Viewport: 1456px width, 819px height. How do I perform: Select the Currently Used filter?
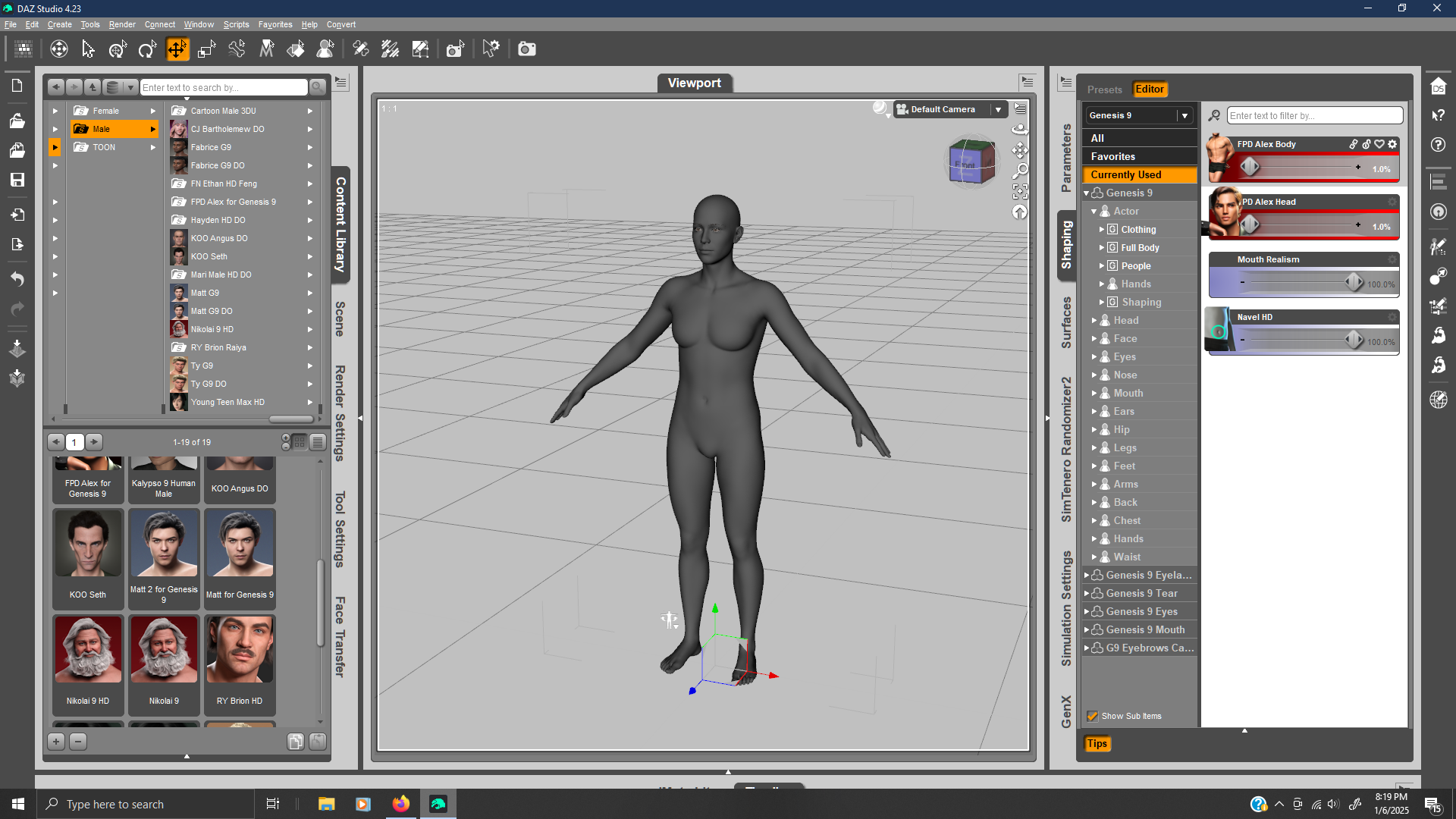click(x=1126, y=174)
